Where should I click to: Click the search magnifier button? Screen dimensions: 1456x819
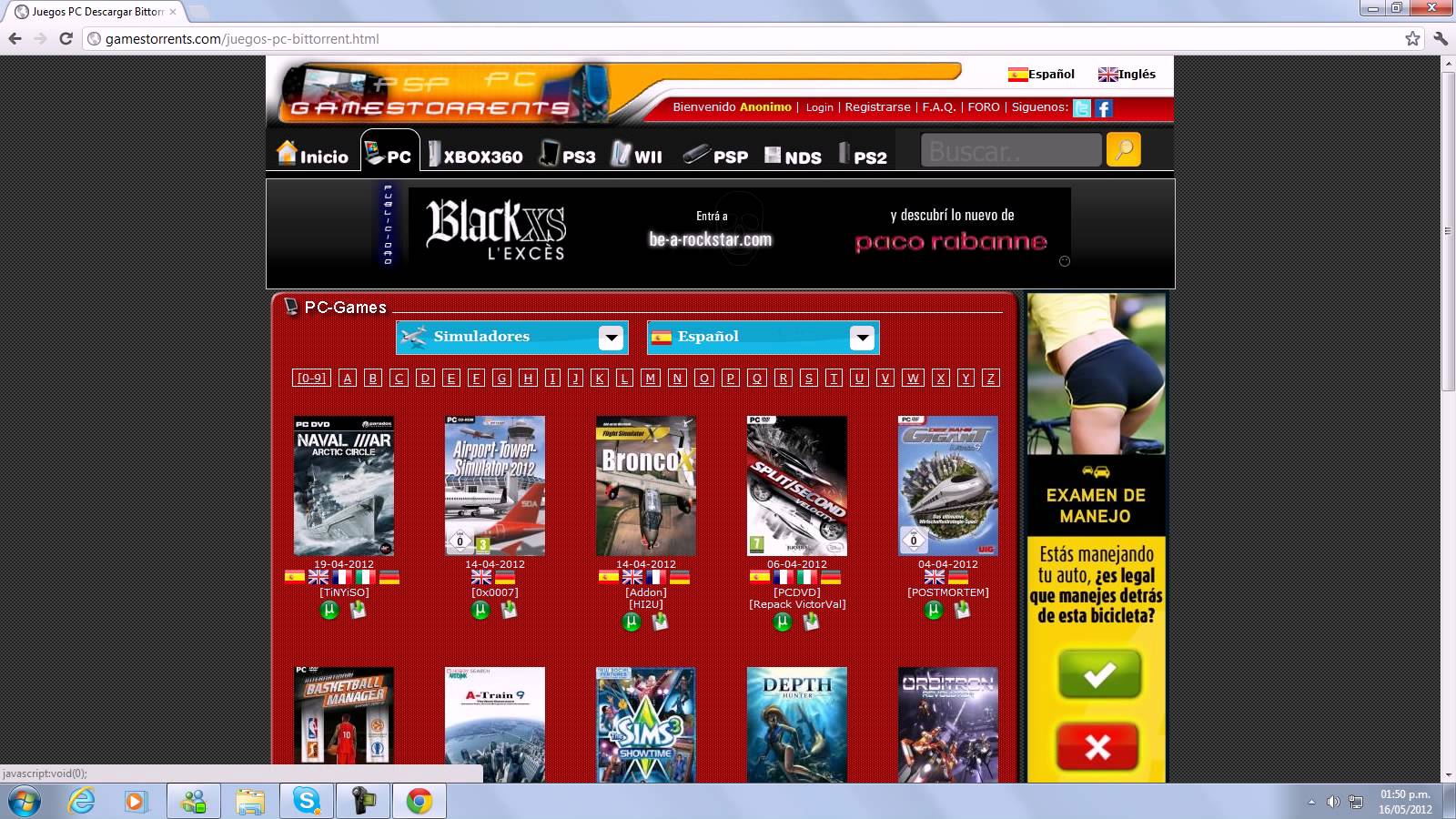pos(1124,149)
